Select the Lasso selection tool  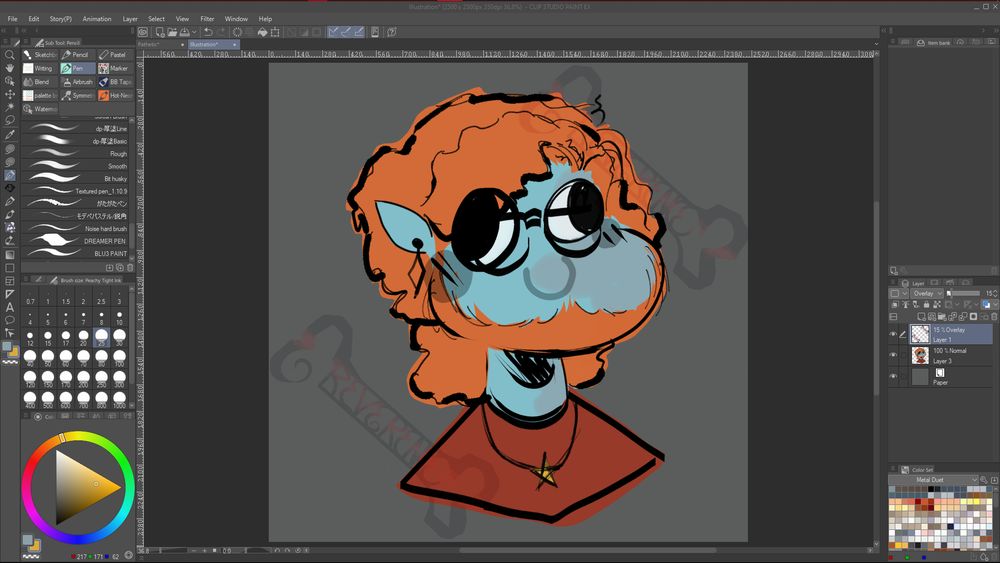tap(10, 121)
